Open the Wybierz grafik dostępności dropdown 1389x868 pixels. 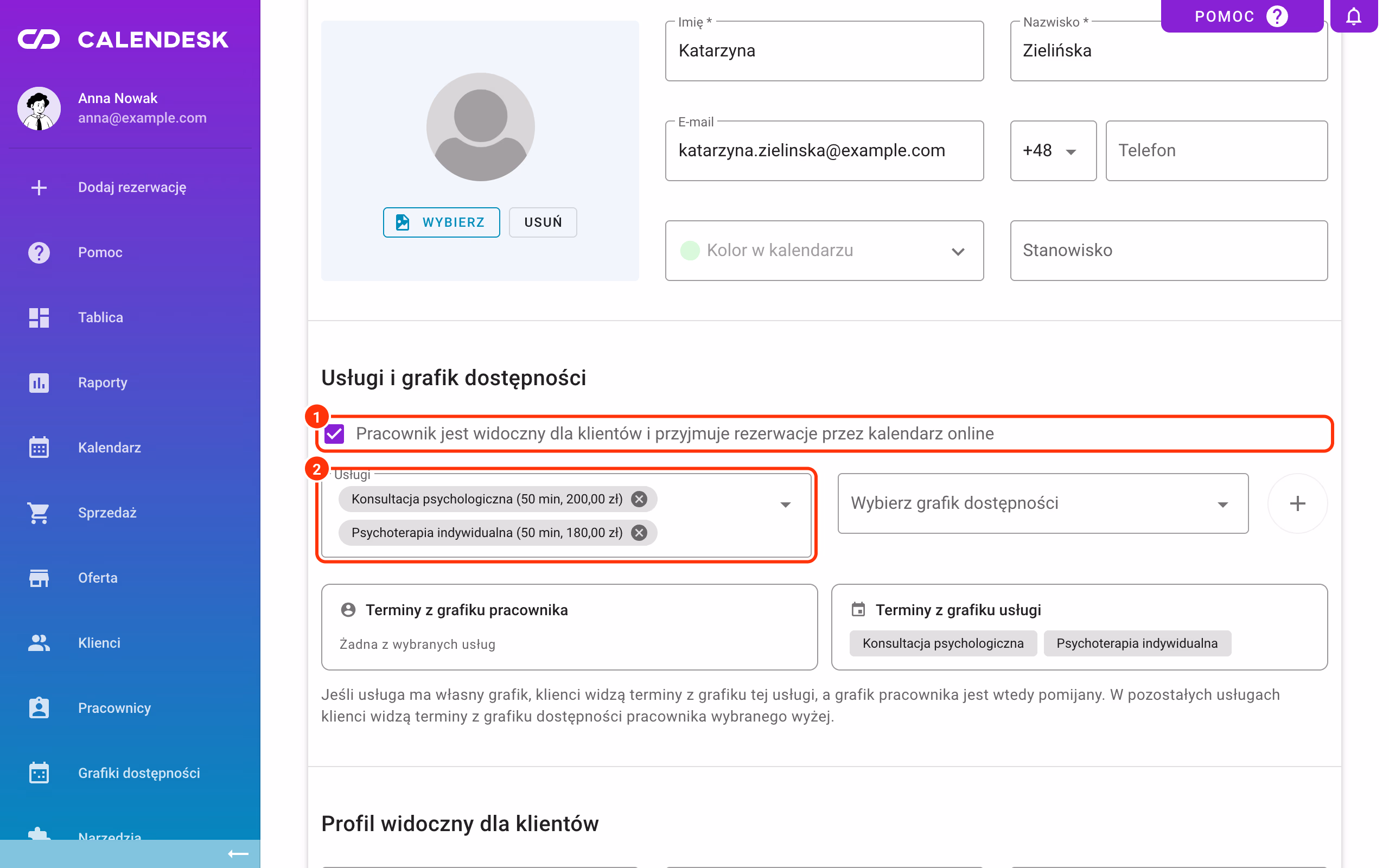[x=1043, y=503]
